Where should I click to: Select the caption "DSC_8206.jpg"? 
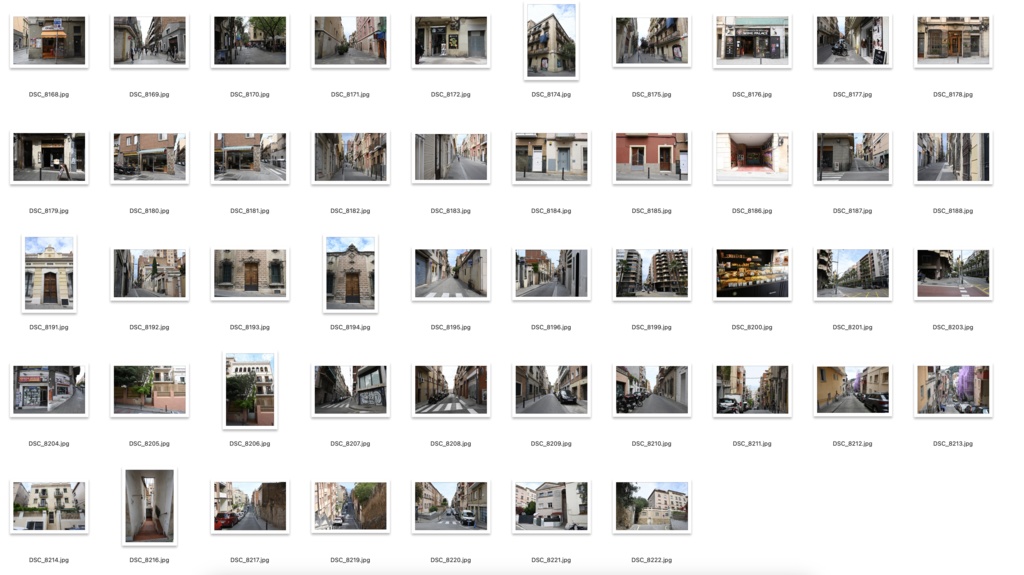pos(250,444)
